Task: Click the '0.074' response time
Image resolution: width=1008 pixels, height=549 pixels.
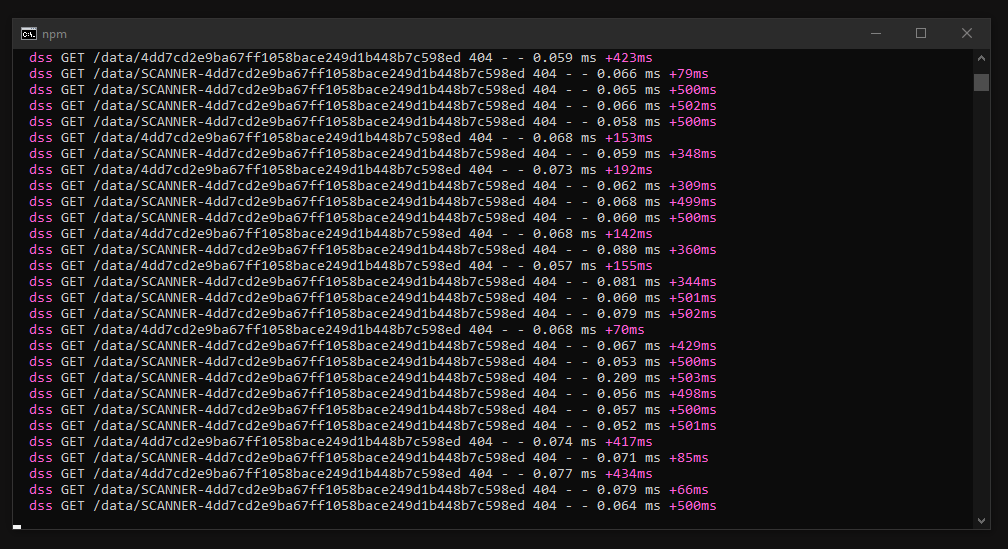Action: 553,442
